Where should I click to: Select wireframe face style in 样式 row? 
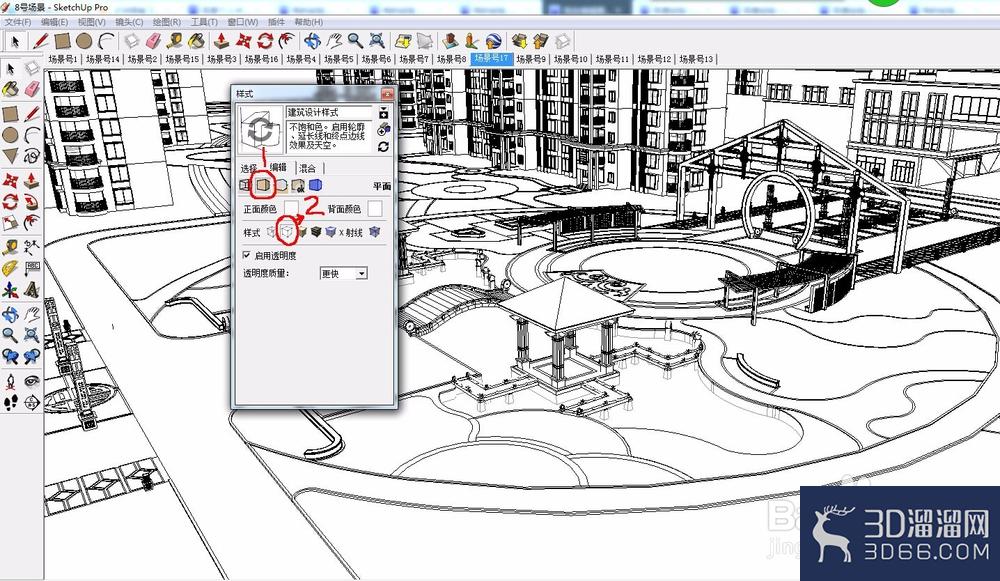point(271,232)
